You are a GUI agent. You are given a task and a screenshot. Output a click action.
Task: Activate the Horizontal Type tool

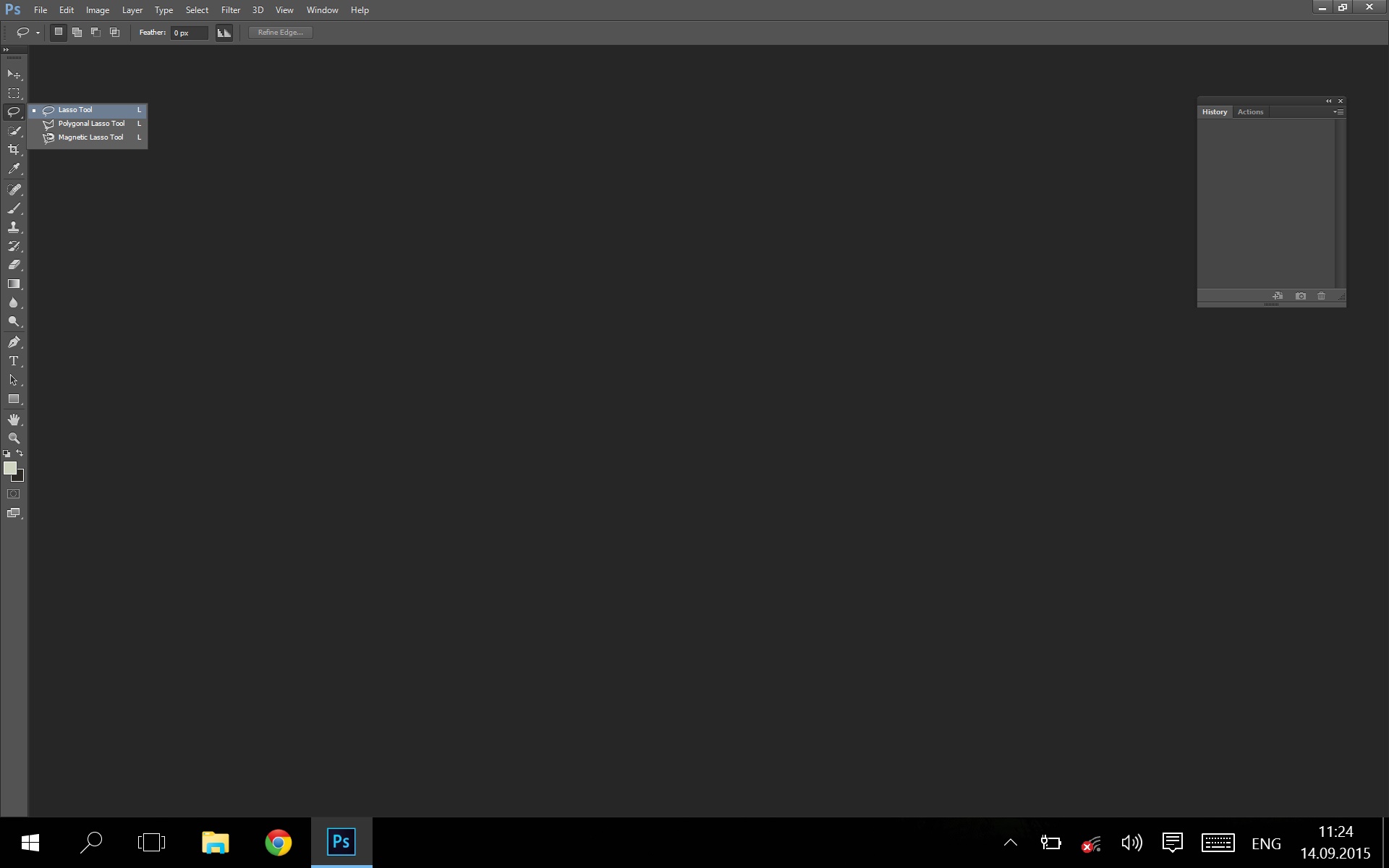14,361
